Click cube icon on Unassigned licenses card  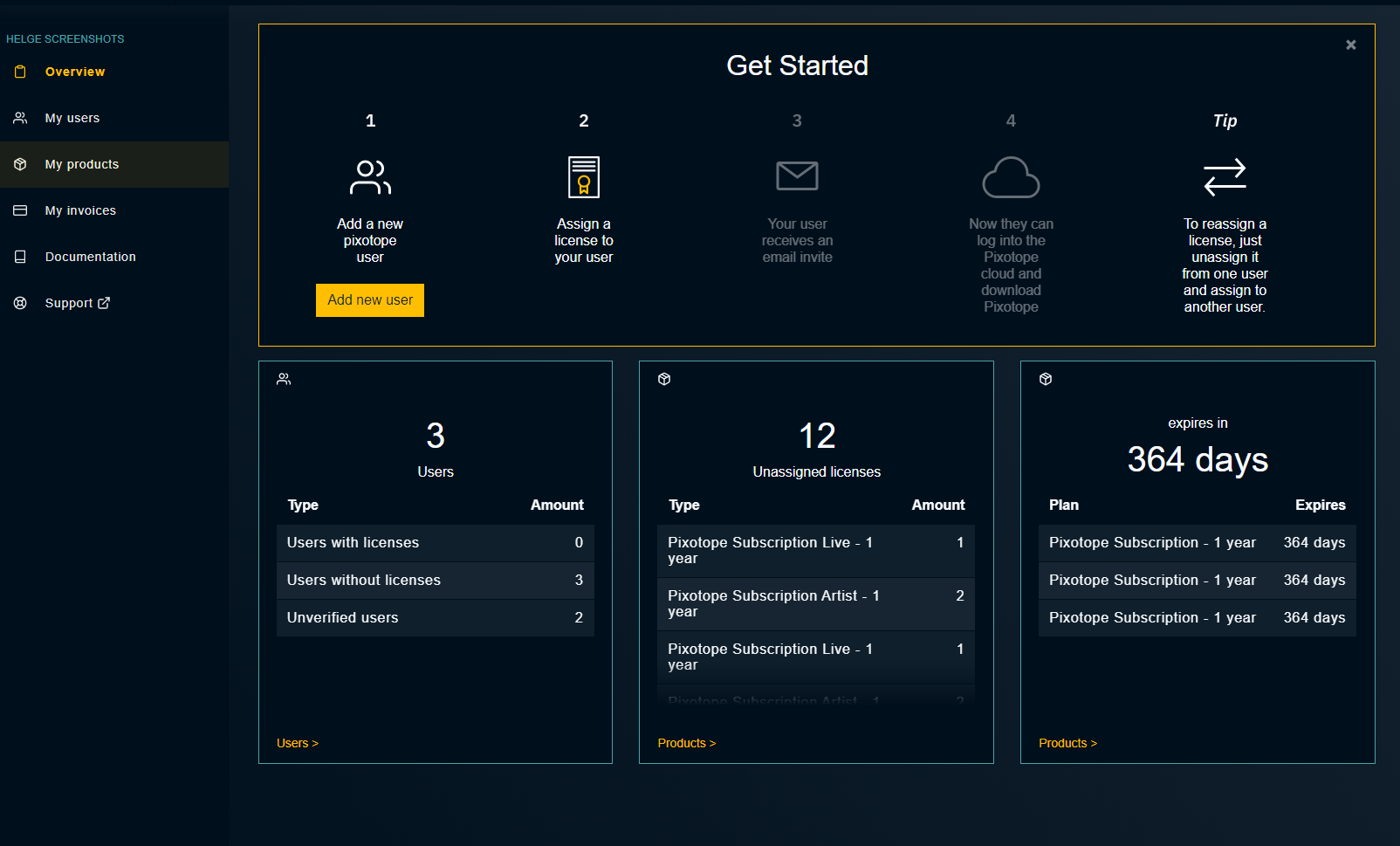click(x=664, y=379)
